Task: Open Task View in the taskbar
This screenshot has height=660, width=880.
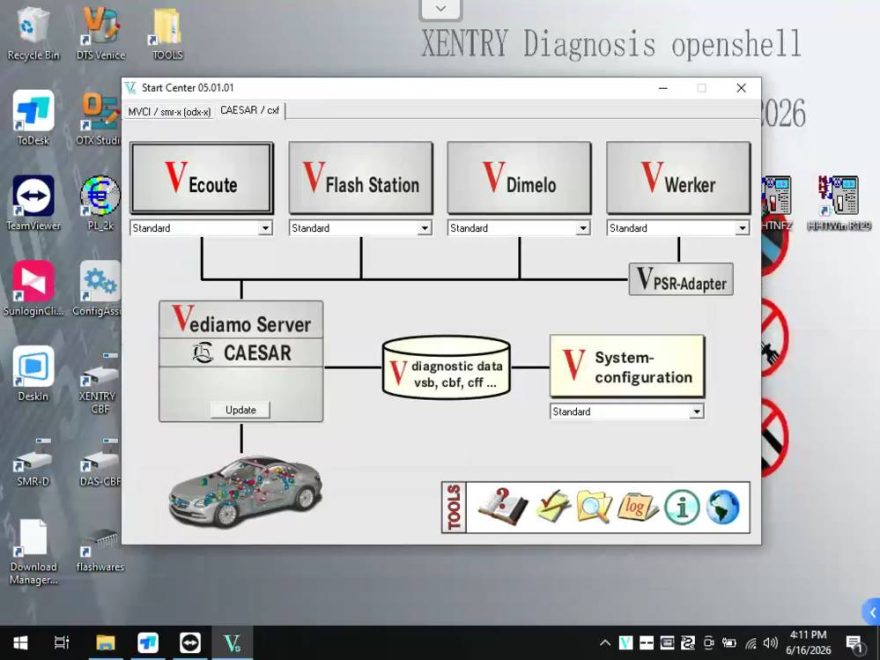Action: click(x=61, y=643)
